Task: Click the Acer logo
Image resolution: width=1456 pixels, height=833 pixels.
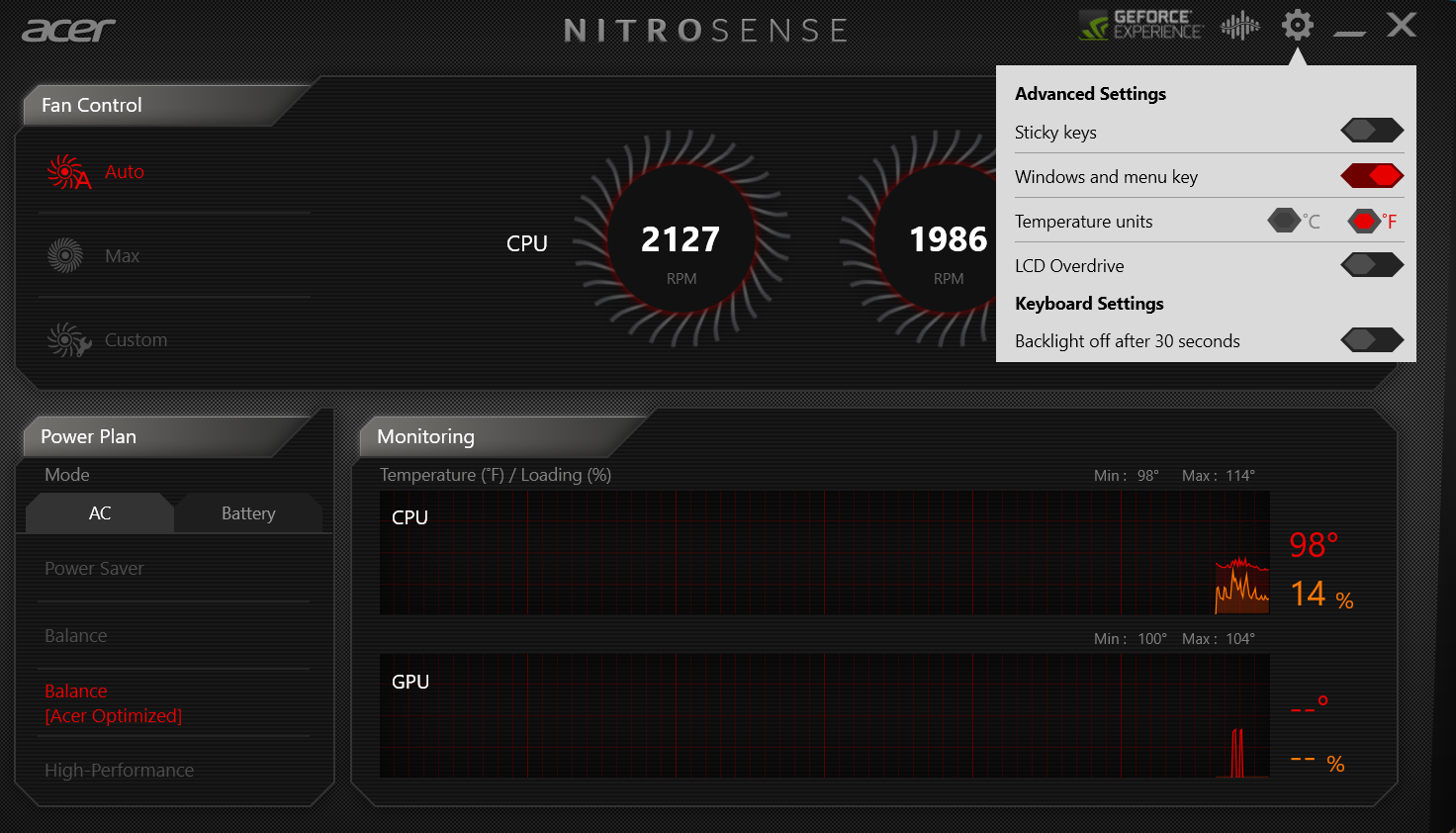Action: (68, 31)
